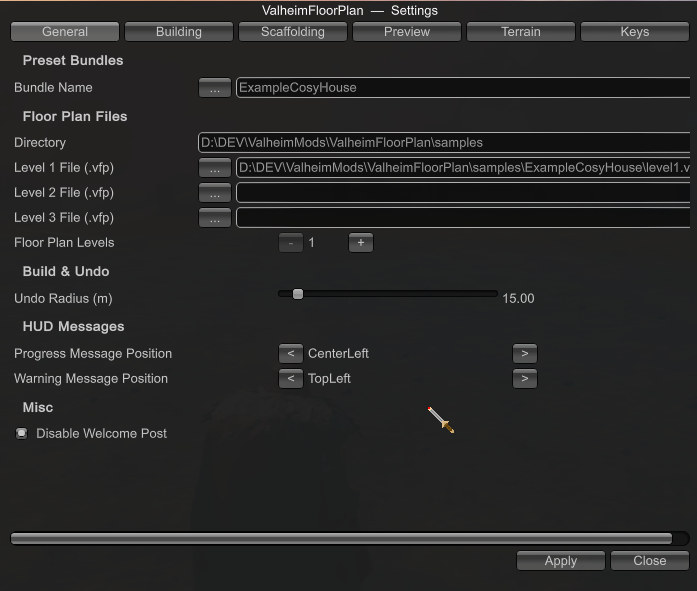Open the Scaffolding tab
Screen dimensions: 697x591
[292, 32]
